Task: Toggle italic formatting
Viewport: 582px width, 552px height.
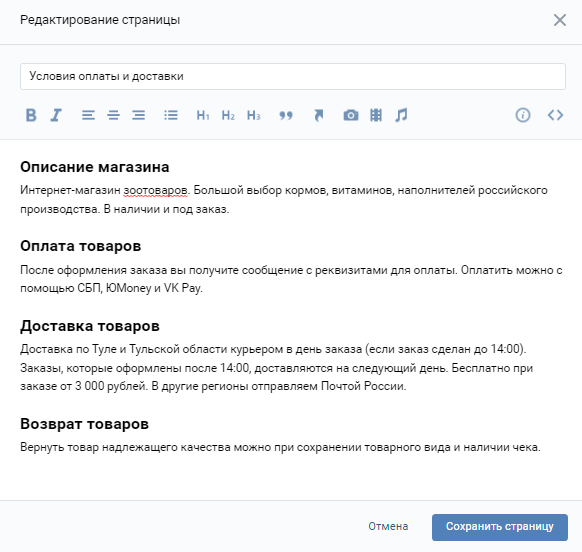Action: pyautogui.click(x=56, y=115)
